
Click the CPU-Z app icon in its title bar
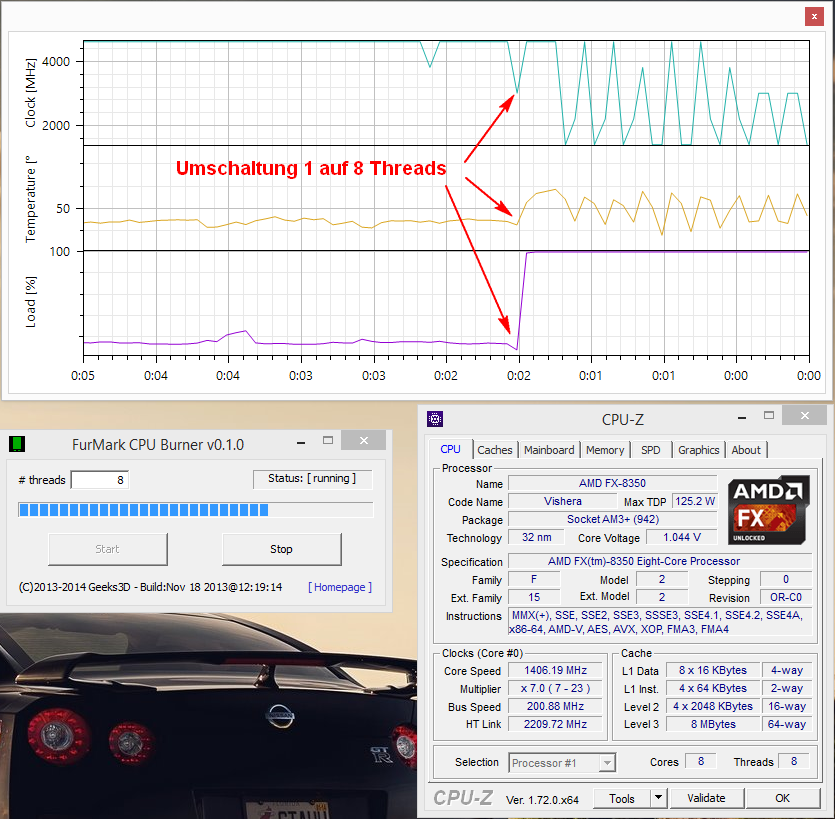click(435, 419)
